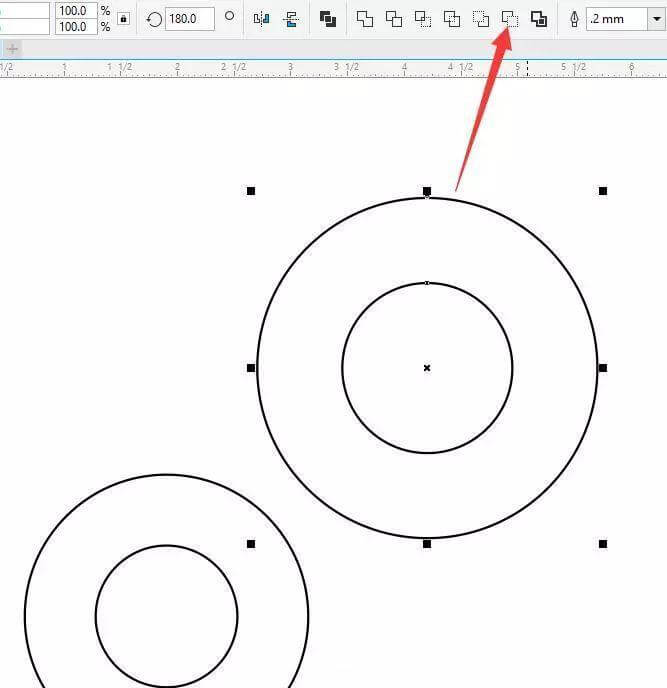Click the top-center selection handle
The height and width of the screenshot is (688, 667).
pos(427,190)
